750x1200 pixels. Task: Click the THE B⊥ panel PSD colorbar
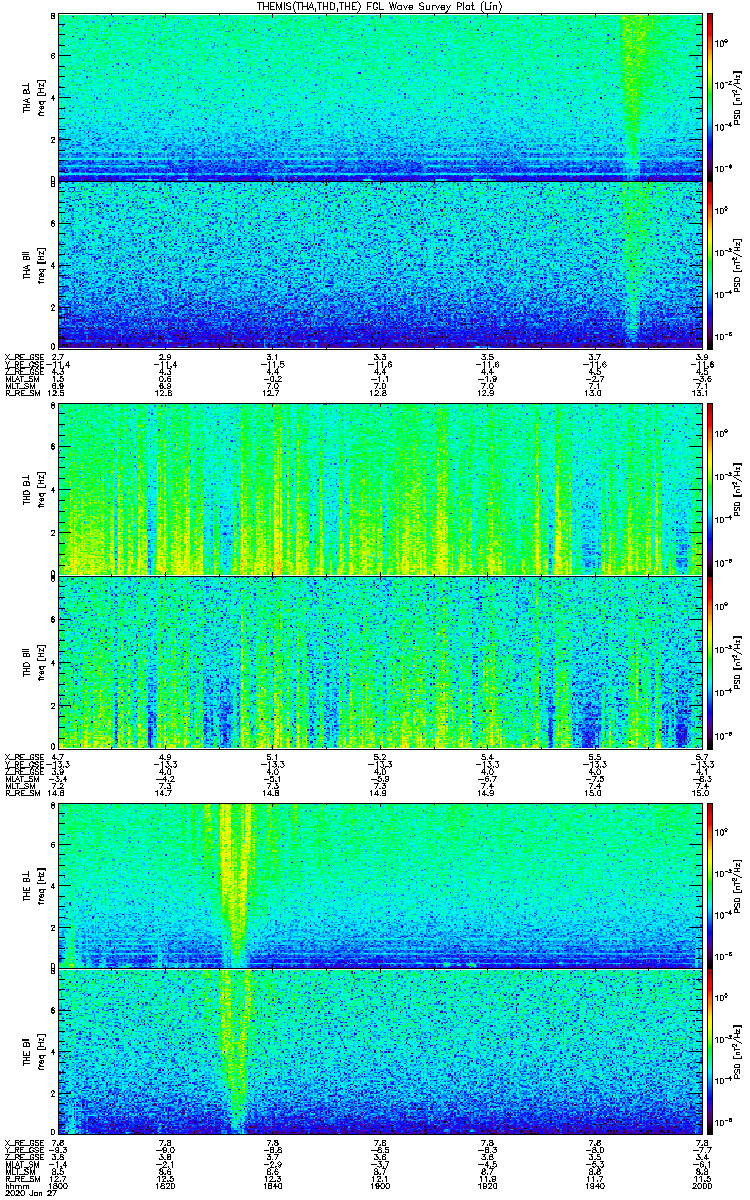(710, 885)
